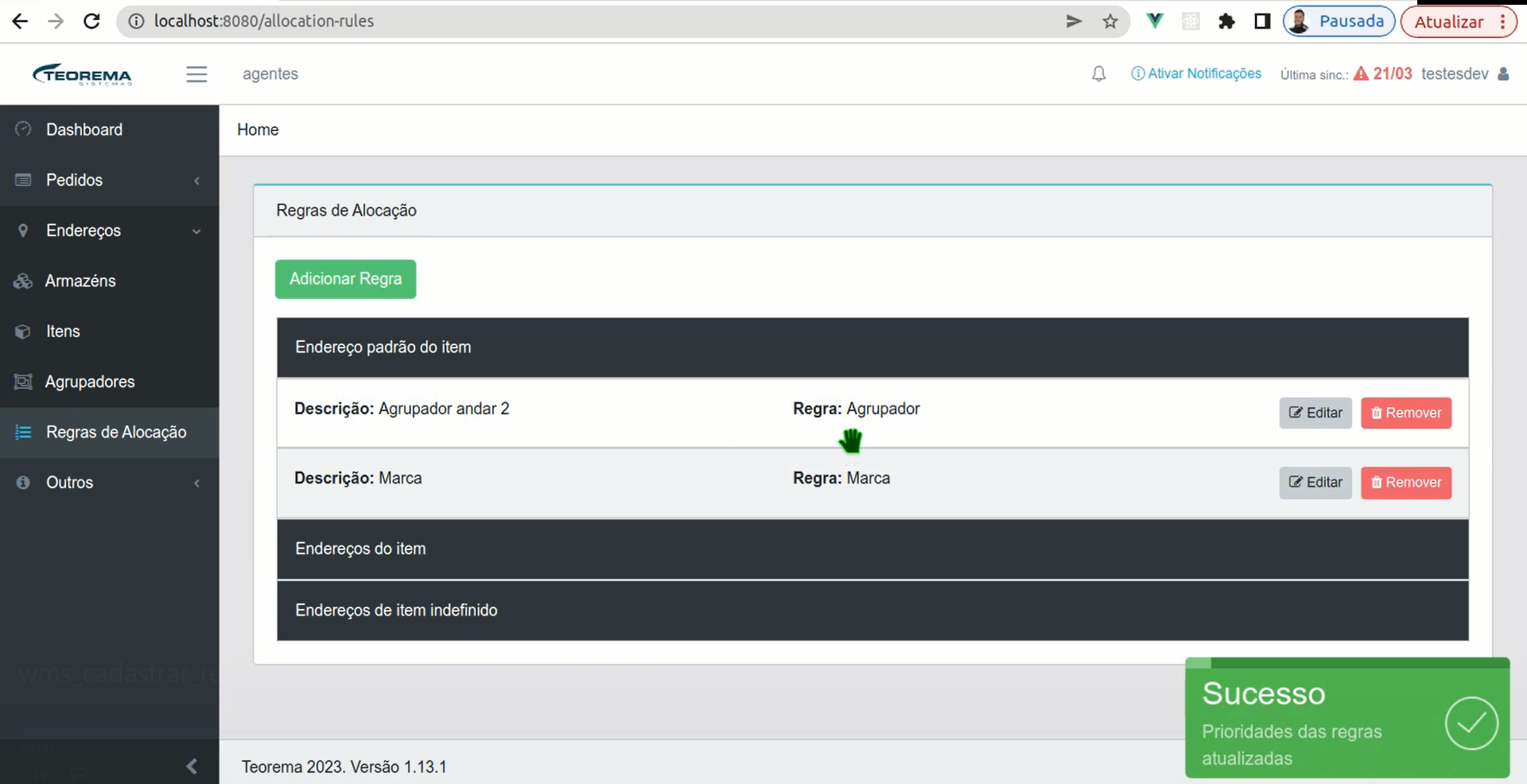Expand the Pedidos submenu chevron

pos(196,180)
